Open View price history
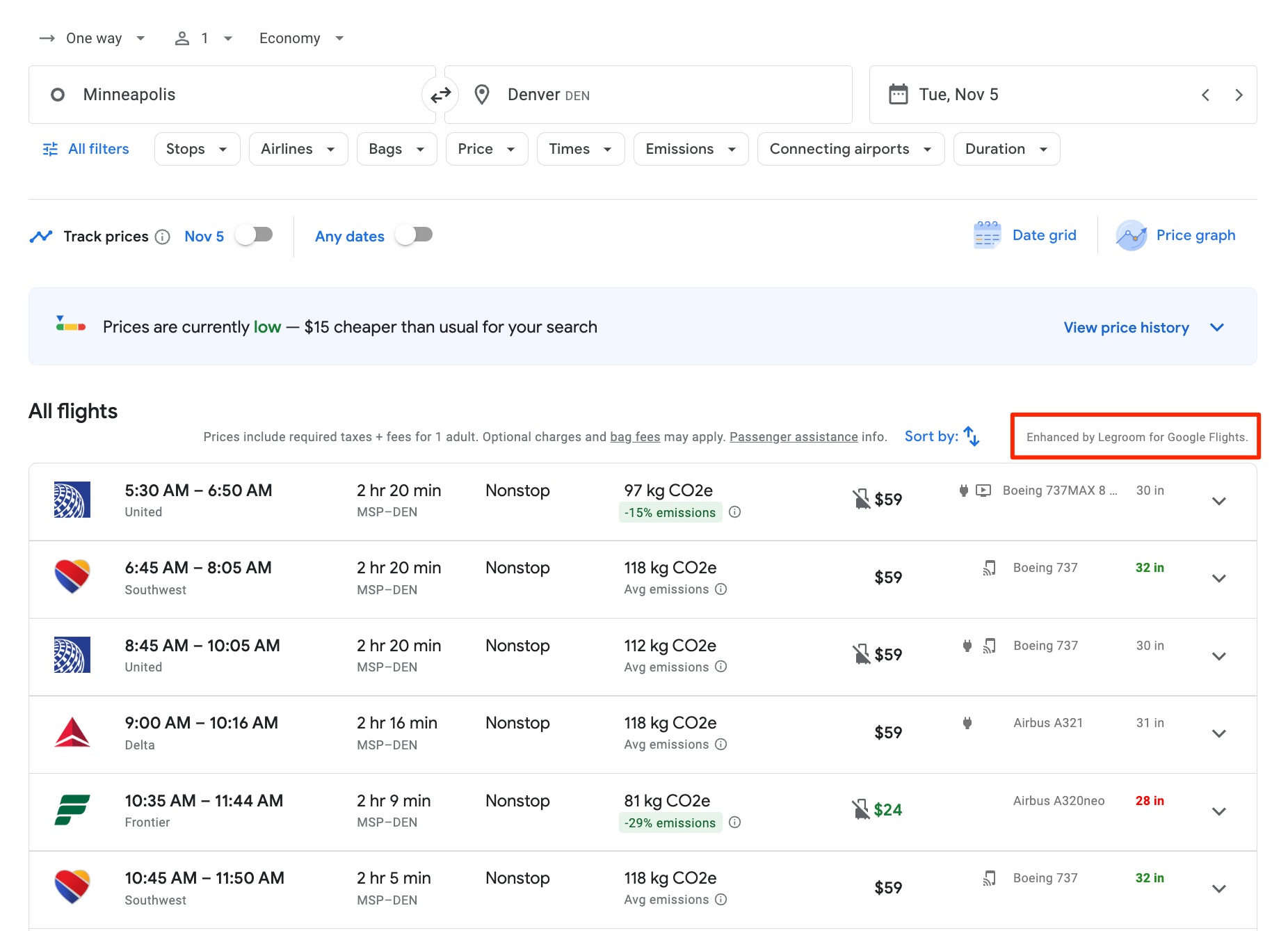Viewport: 1288px width, 931px height. pos(1126,327)
